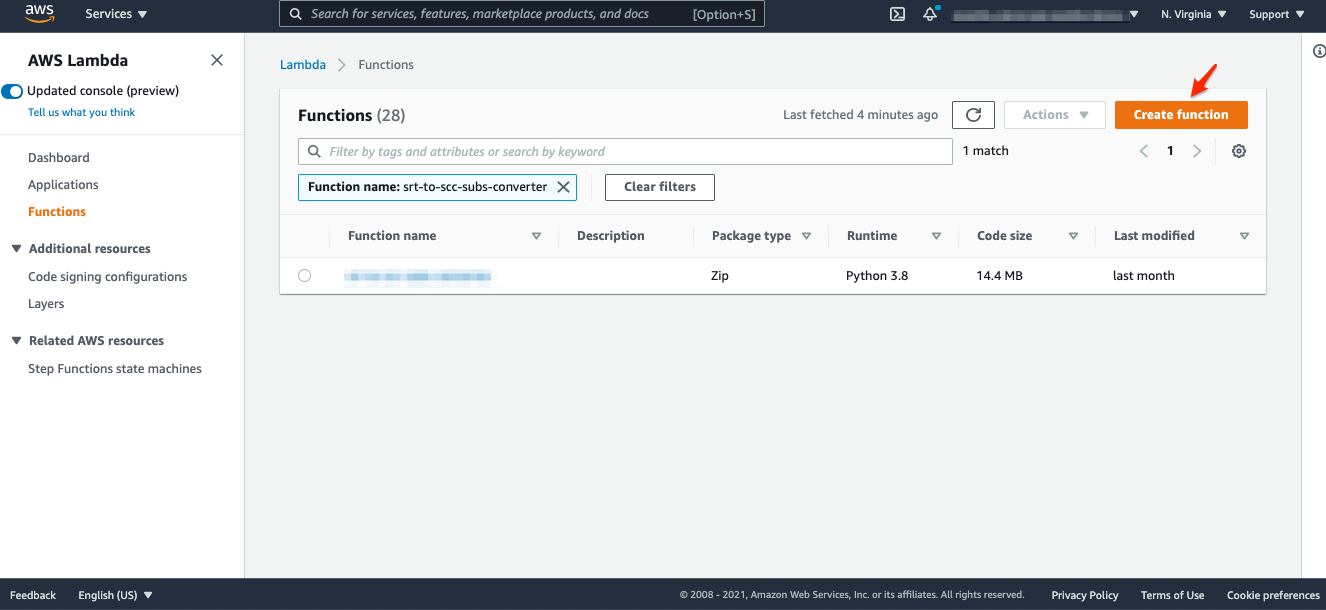Open the Actions dropdown
Screen dimensions: 1326x610
tap(1054, 115)
